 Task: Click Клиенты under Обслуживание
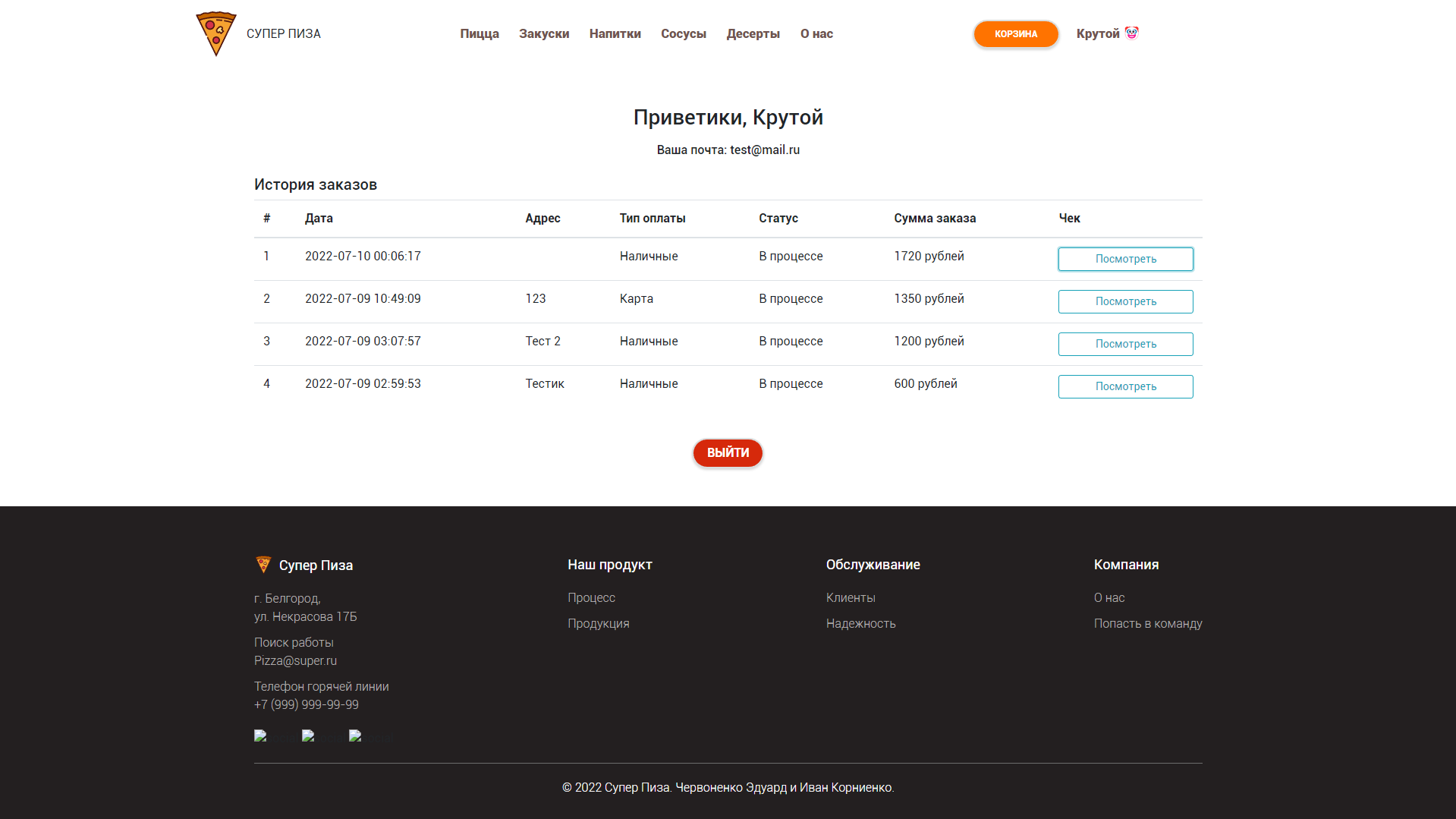click(851, 597)
